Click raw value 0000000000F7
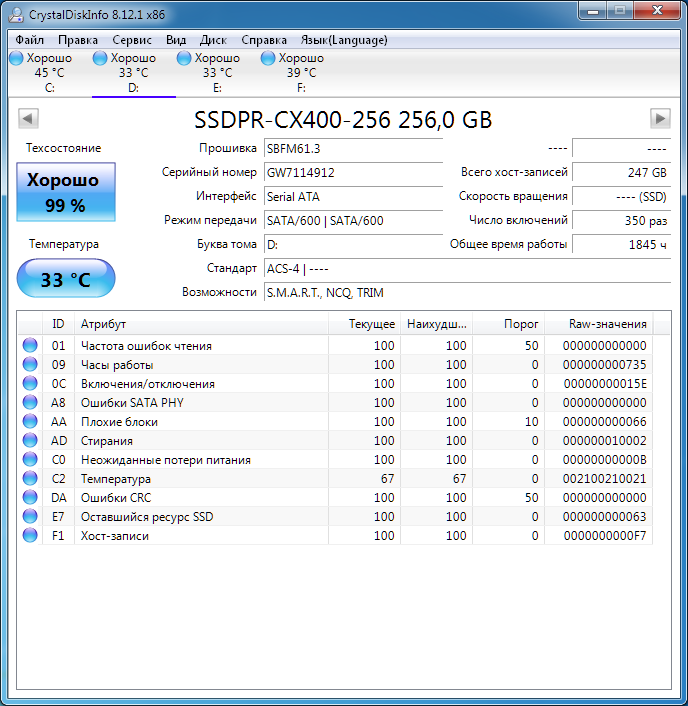Image resolution: width=688 pixels, height=706 pixels. click(x=604, y=536)
